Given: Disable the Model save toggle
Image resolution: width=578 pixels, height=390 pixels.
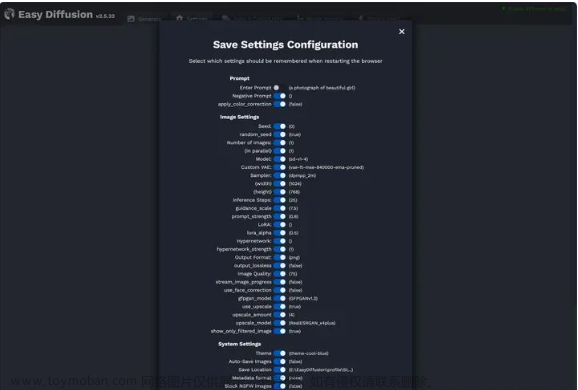Looking at the screenshot, I should point(280,159).
